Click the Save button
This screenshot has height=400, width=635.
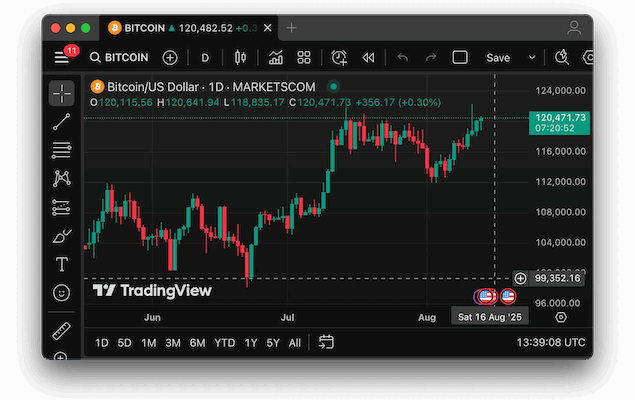(498, 58)
